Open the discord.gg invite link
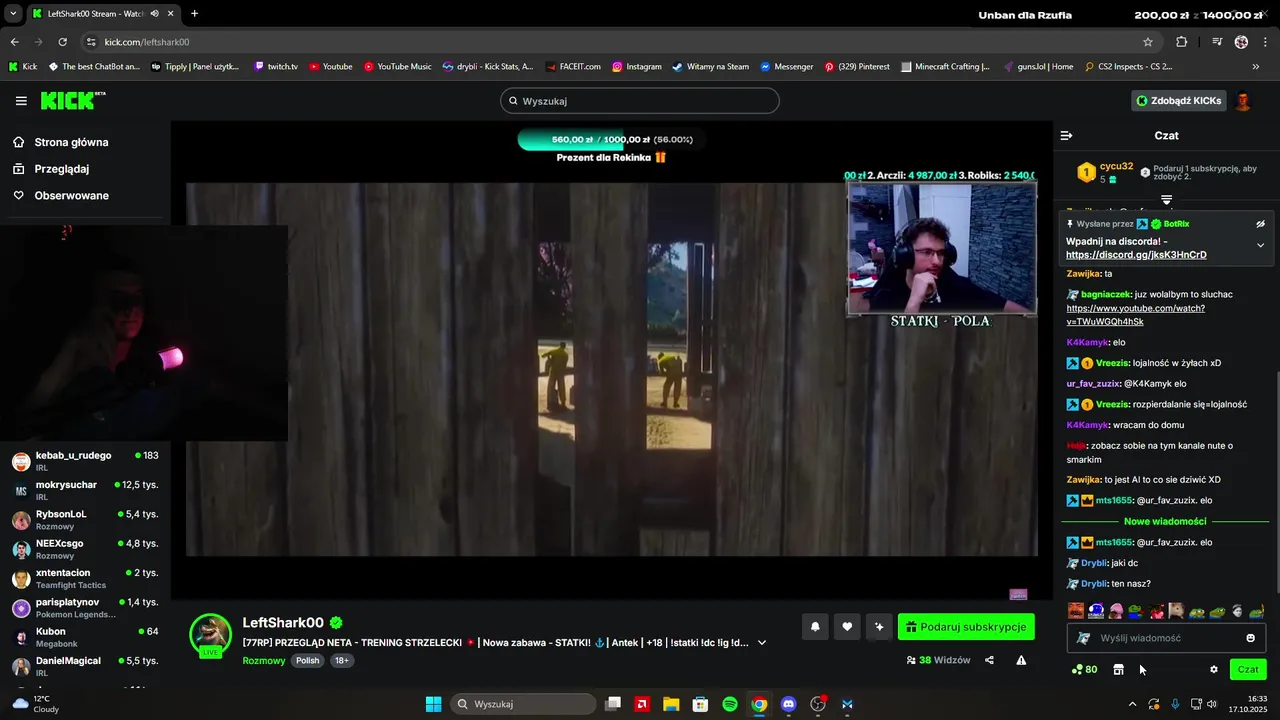This screenshot has width=1280, height=720. (1136, 255)
